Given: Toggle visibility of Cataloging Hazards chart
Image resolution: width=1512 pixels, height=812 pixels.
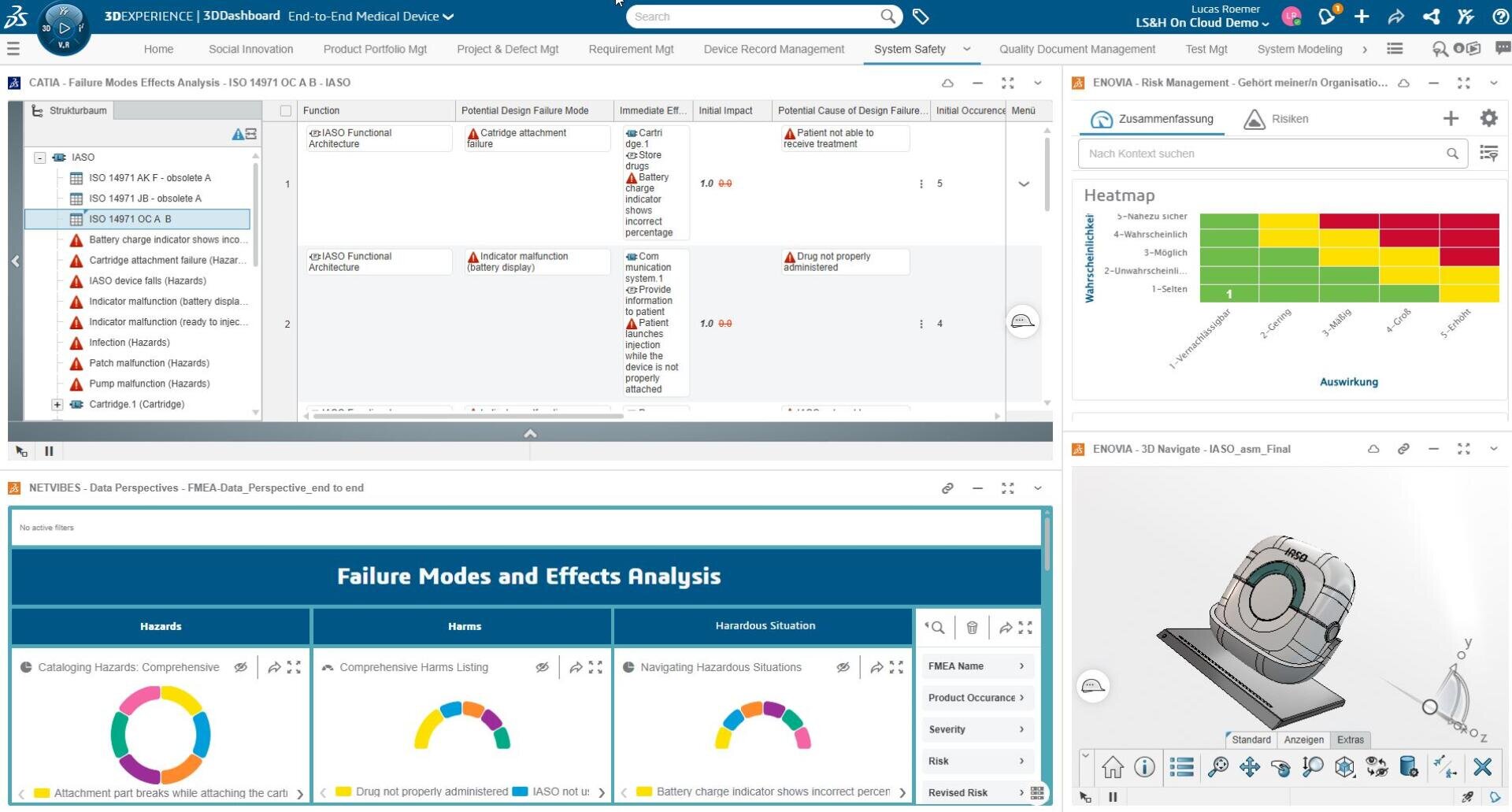Looking at the screenshot, I should tap(240, 667).
